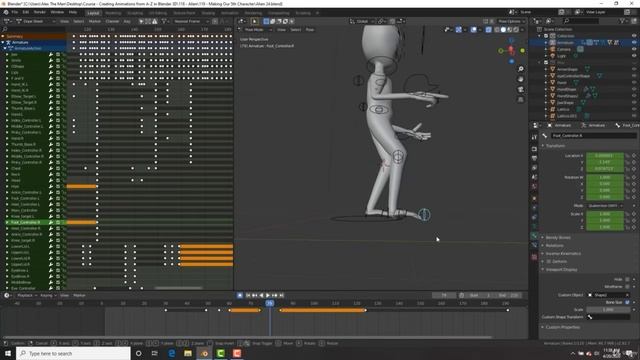Screen dimensions: 640x360
Task: Open the outliner filter dropdown
Action: pyautogui.click(x=624, y=21)
